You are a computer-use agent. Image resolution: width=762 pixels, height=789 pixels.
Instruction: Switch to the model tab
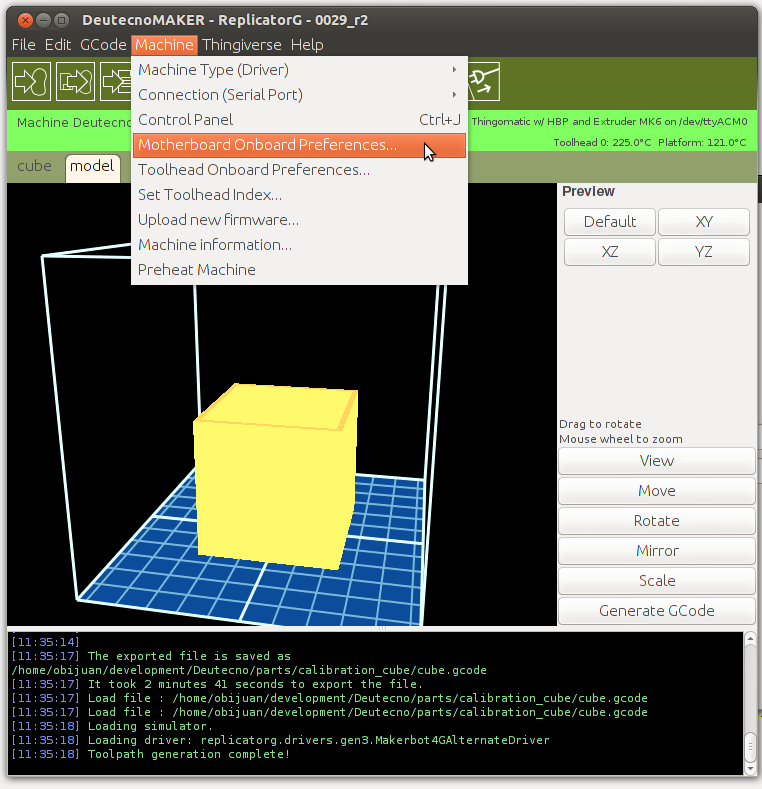pyautogui.click(x=92, y=167)
